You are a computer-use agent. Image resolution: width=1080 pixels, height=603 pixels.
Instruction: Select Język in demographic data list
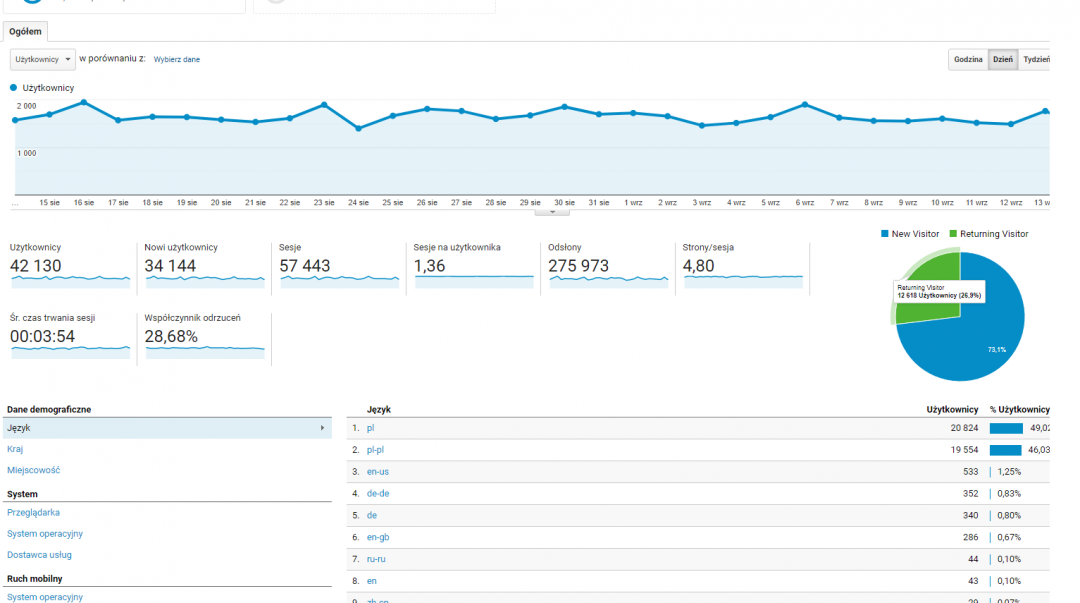tap(19, 428)
